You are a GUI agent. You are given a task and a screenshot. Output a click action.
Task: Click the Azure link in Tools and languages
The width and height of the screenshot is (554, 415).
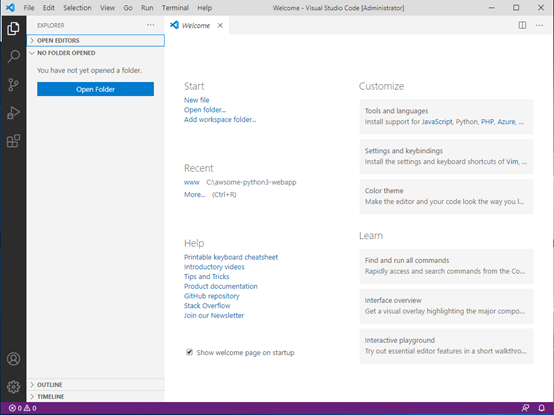(x=506, y=122)
